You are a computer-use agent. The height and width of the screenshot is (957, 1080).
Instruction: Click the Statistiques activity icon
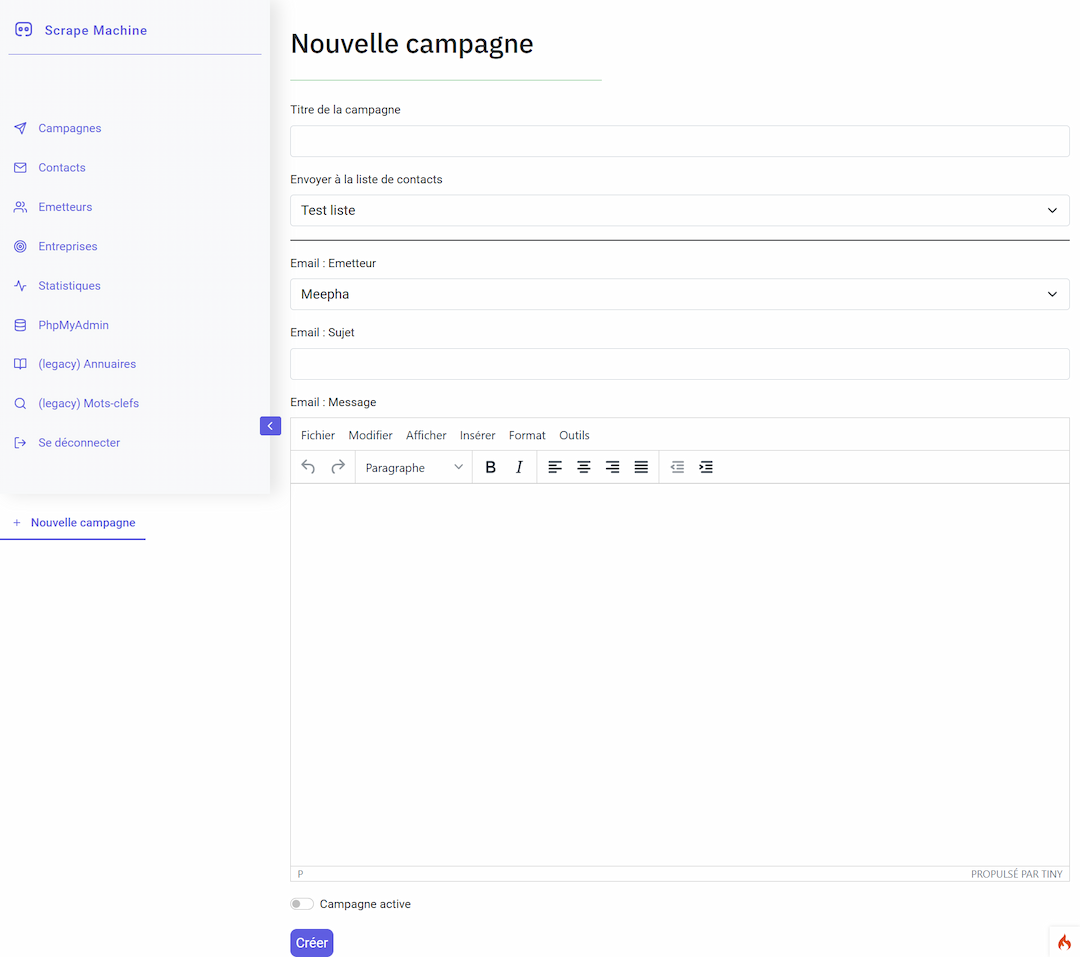click(x=21, y=285)
